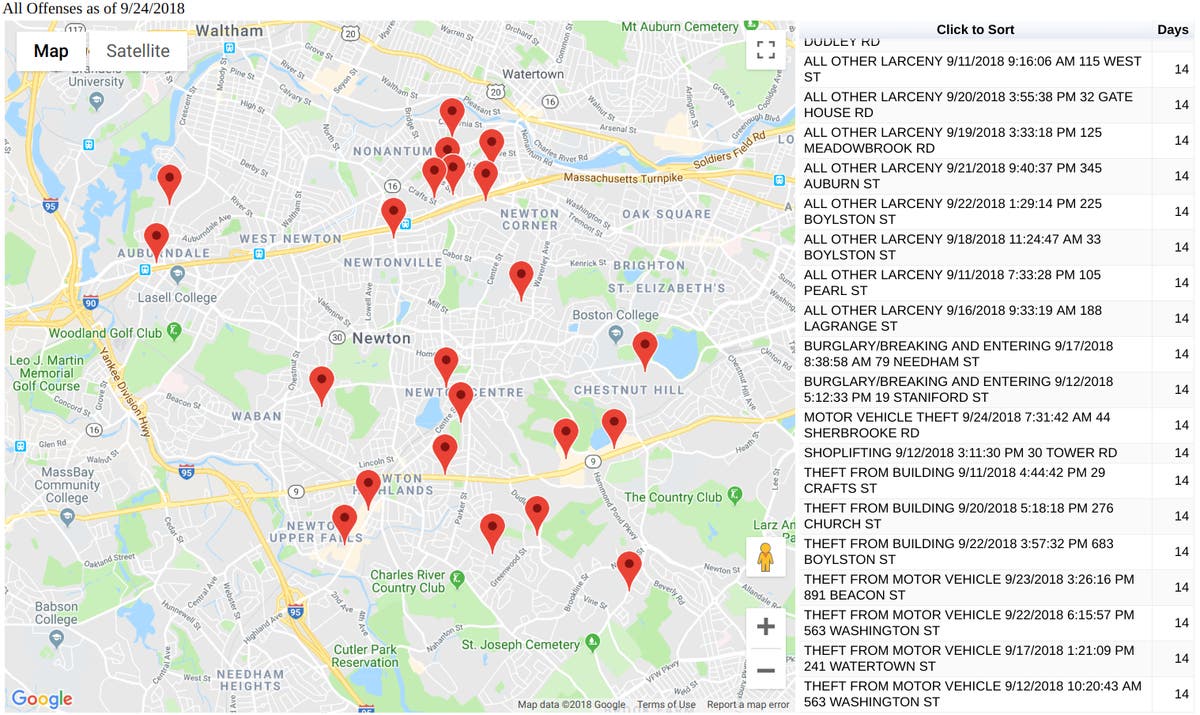
Task: Sort table by Click to Sort header
Action: [974, 29]
